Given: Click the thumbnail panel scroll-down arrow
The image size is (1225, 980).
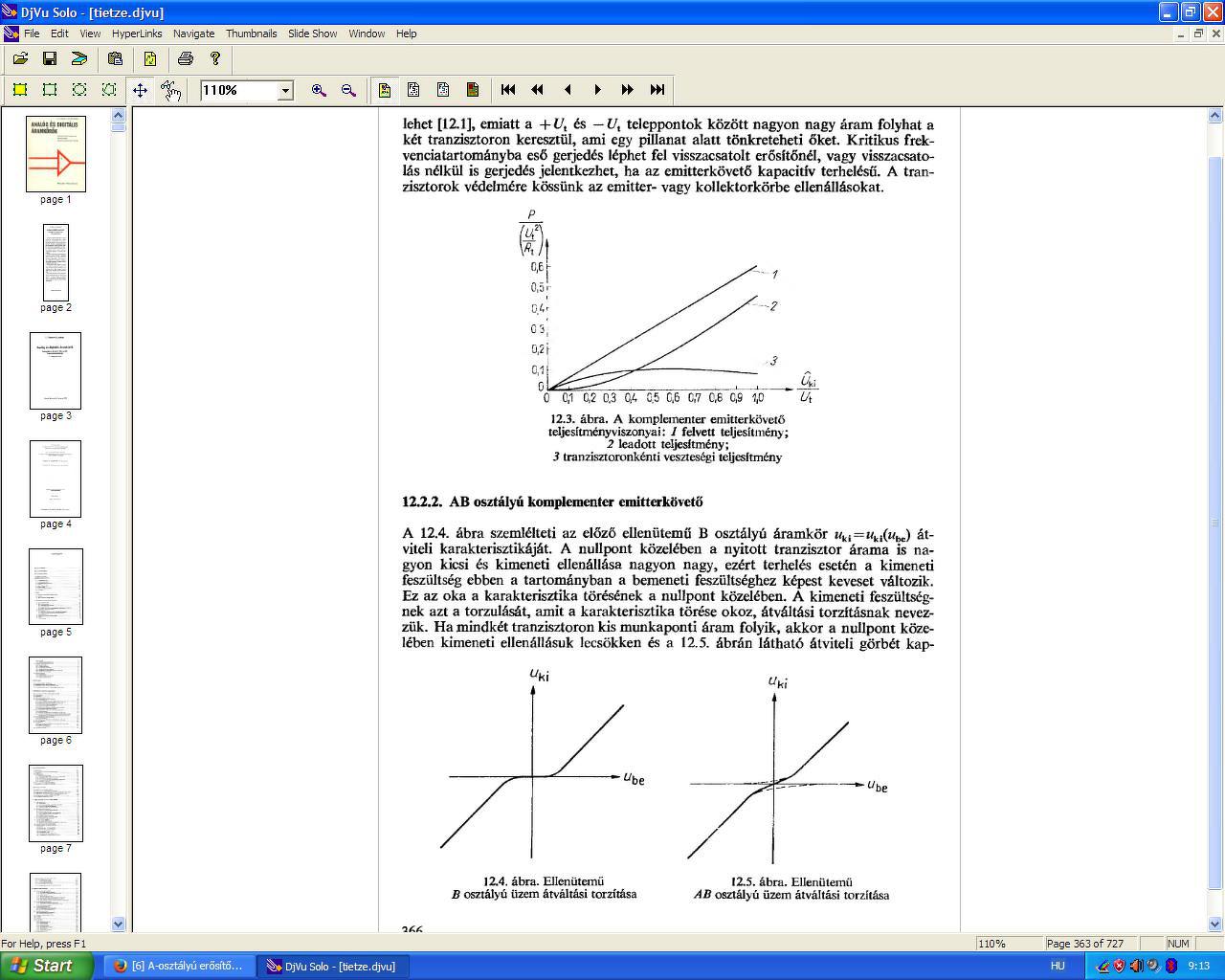Looking at the screenshot, I should coord(119,924).
